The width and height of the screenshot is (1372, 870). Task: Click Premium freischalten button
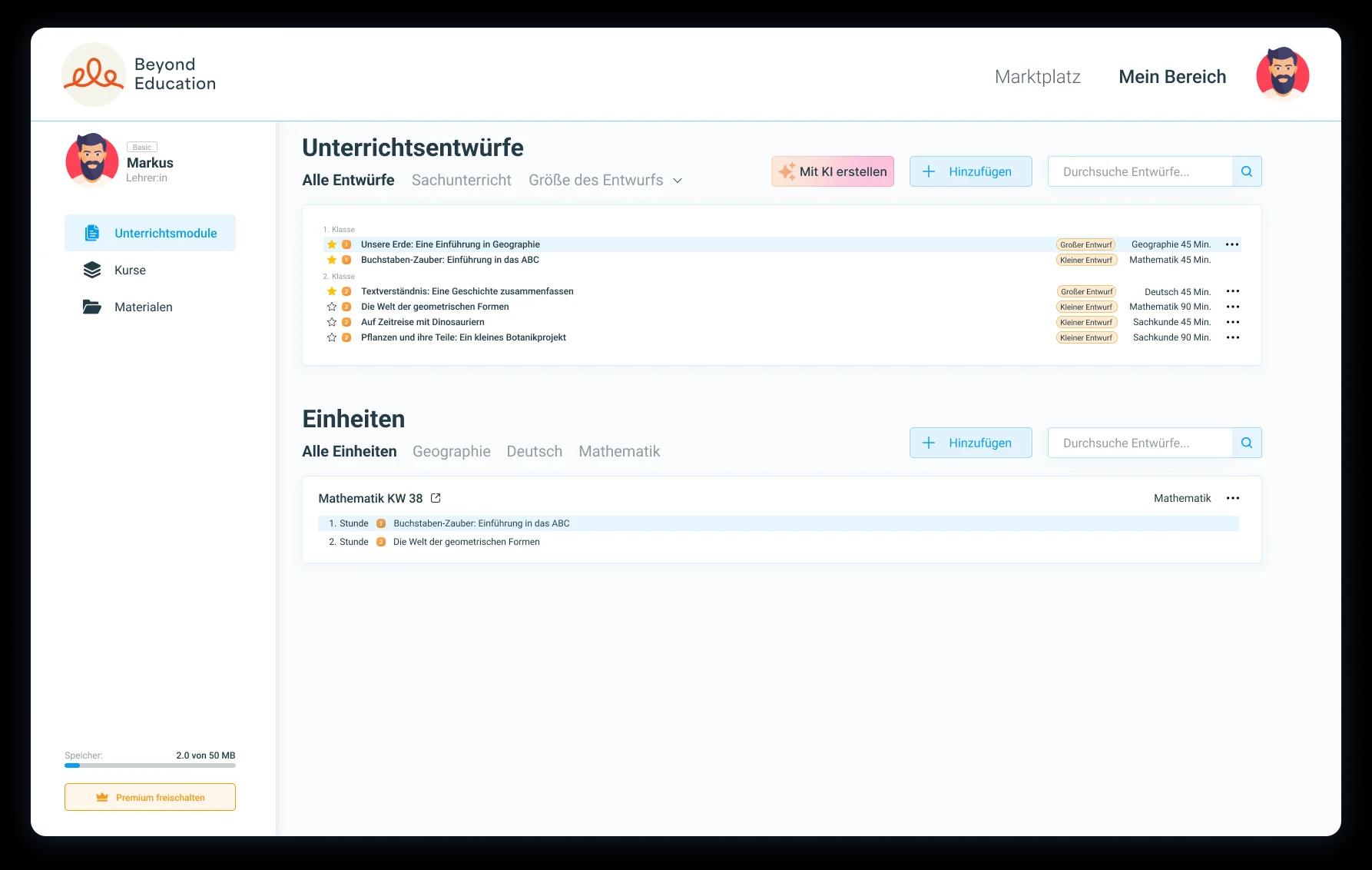[x=150, y=797]
